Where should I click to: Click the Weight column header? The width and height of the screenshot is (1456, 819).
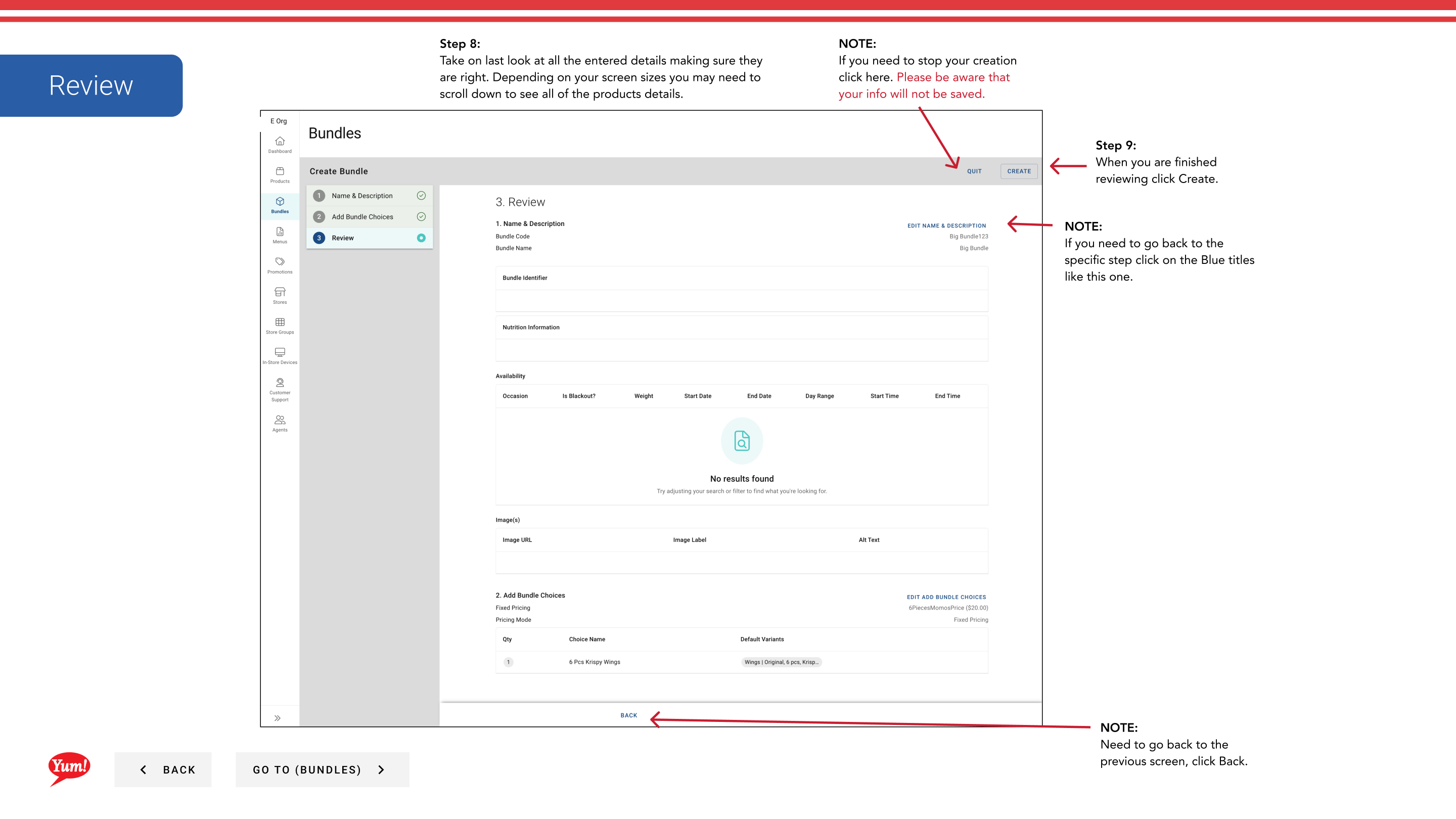643,396
